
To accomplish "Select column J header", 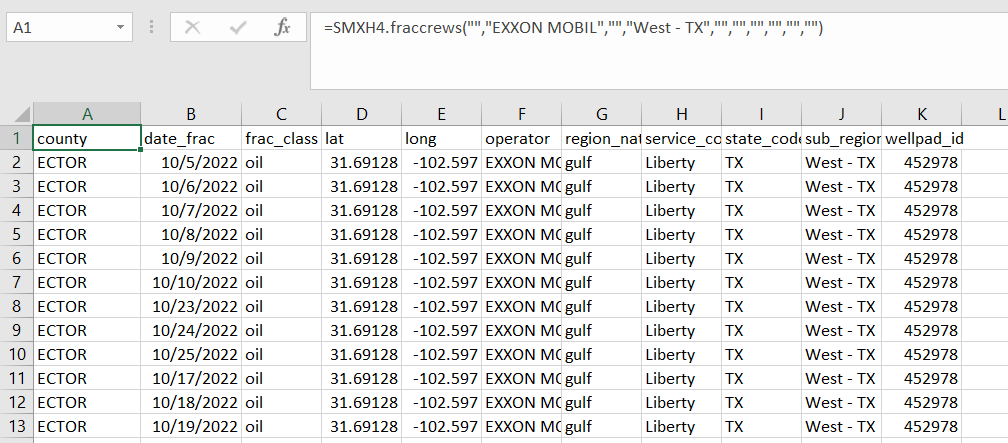I will point(842,114).
